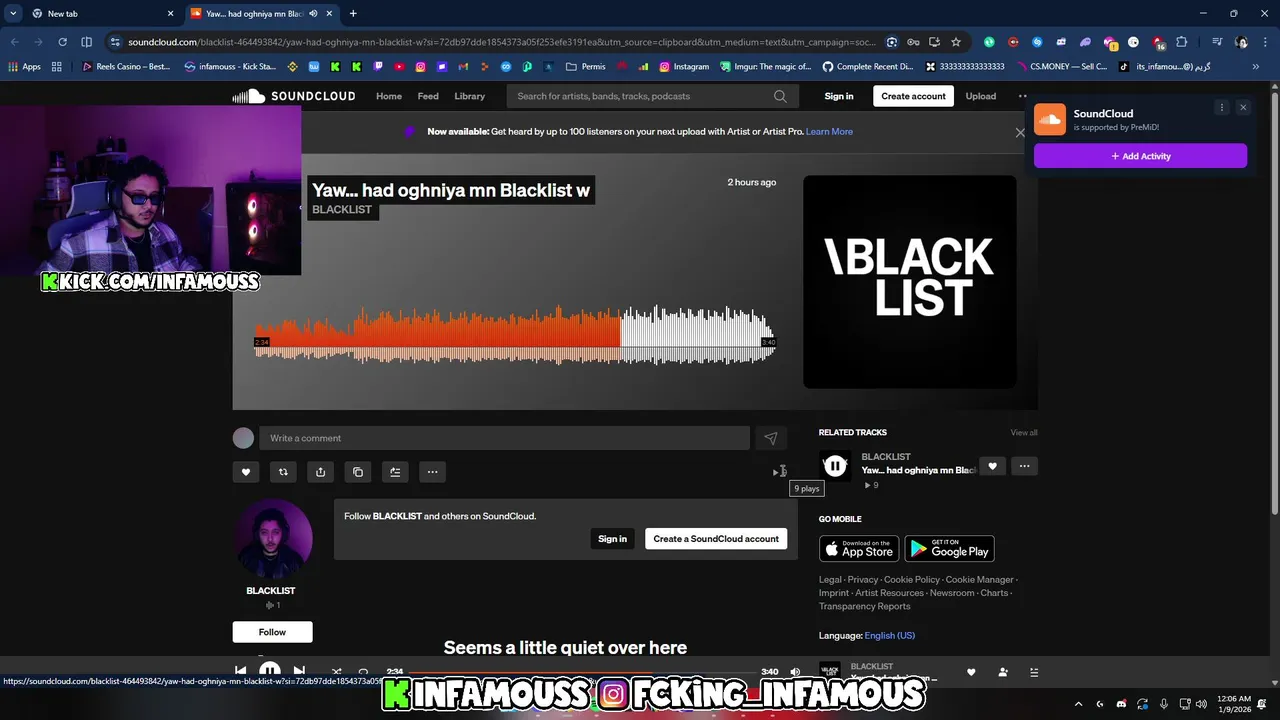
Task: Open the More options button beside queue icon
Action: coord(432,472)
